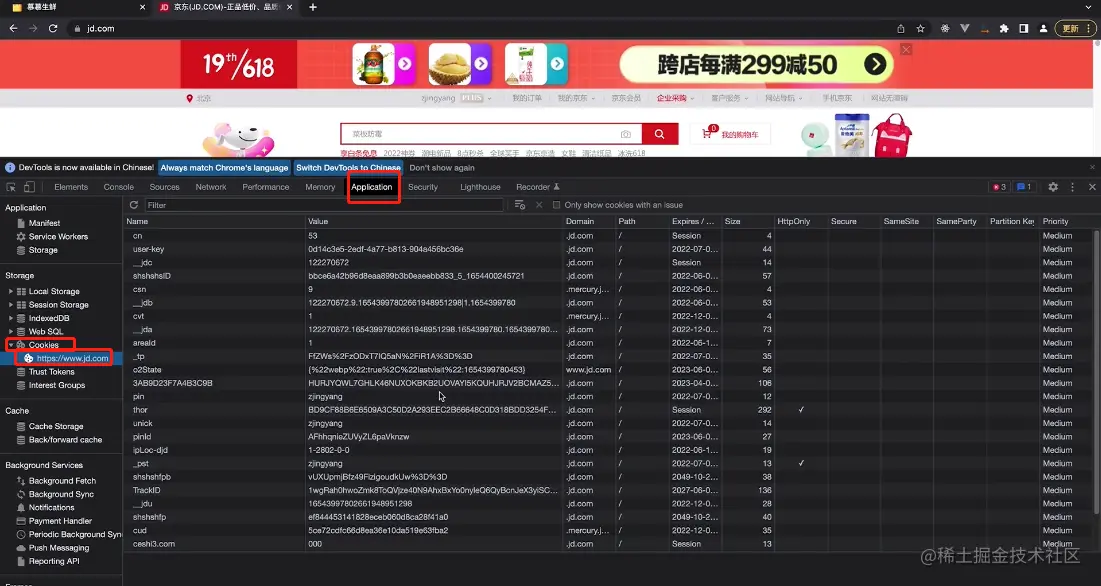Select the 'thor' cookie row
Image resolution: width=1101 pixels, height=586 pixels.
(x=608, y=410)
